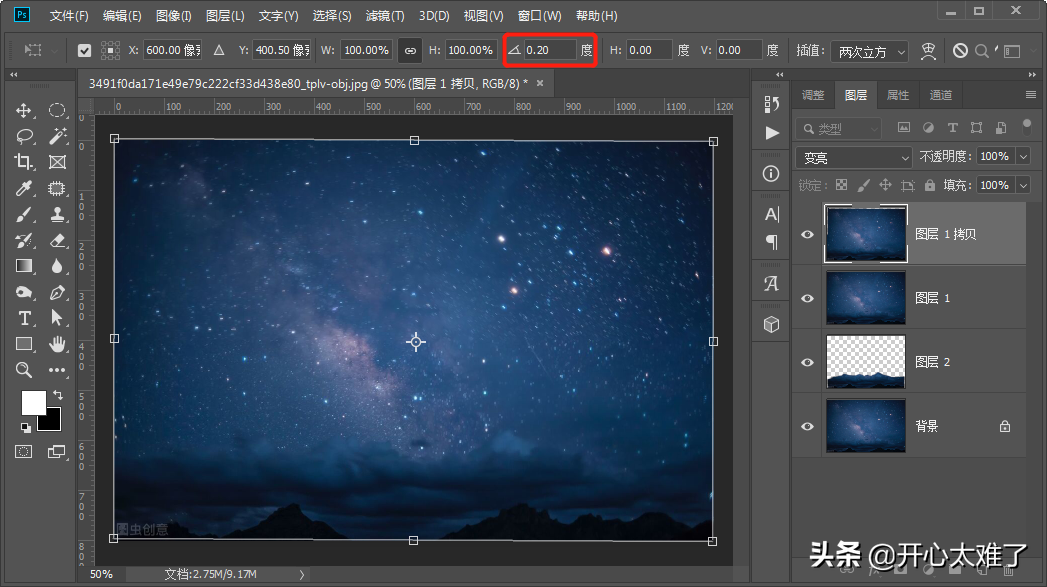Toggle the maintain aspect ratio link

(410, 50)
